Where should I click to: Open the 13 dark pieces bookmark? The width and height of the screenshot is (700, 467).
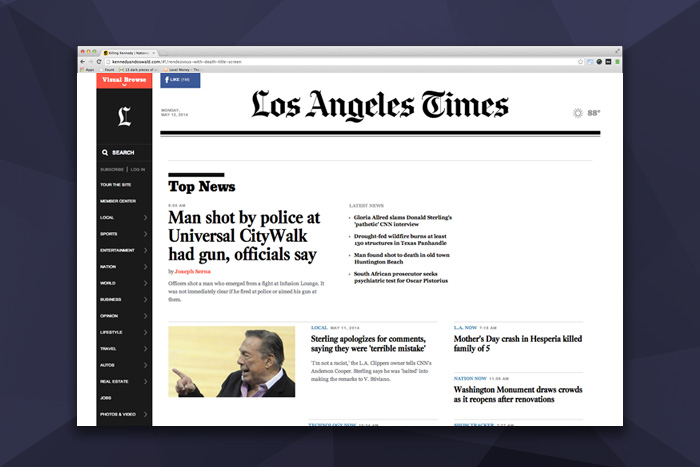pyautogui.click(x=137, y=70)
